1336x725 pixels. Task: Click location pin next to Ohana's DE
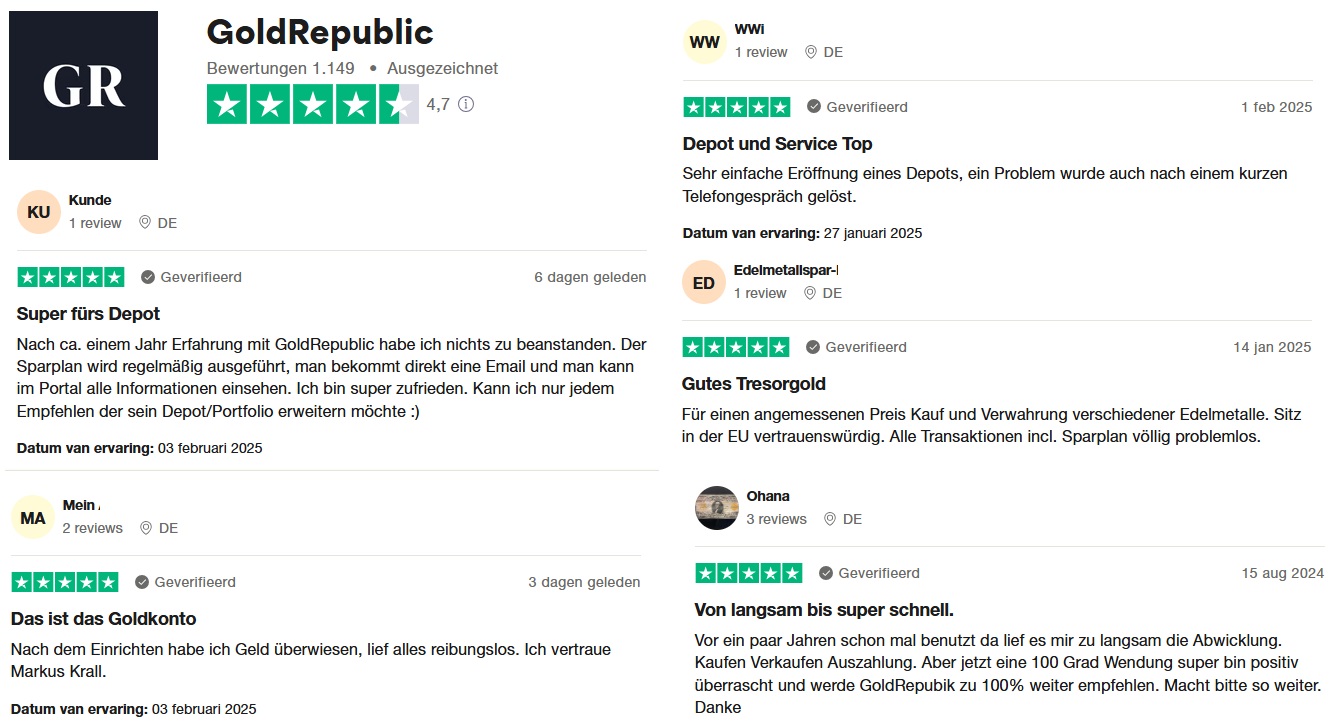pyautogui.click(x=829, y=519)
